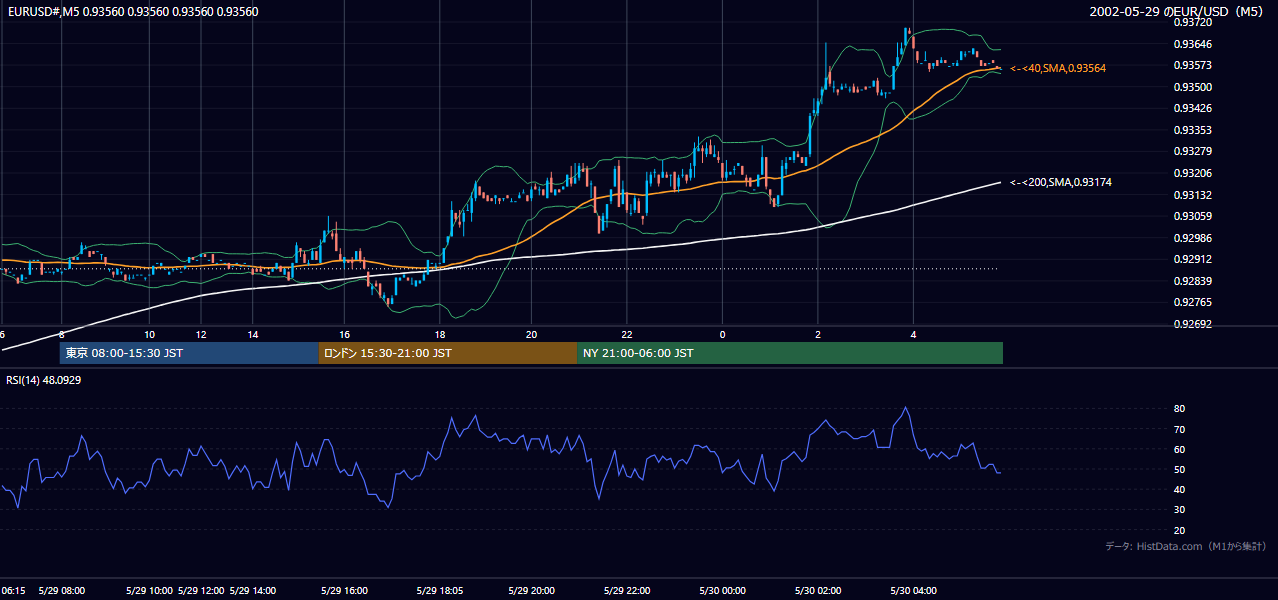Click price axis value 0.92986

point(1193,238)
